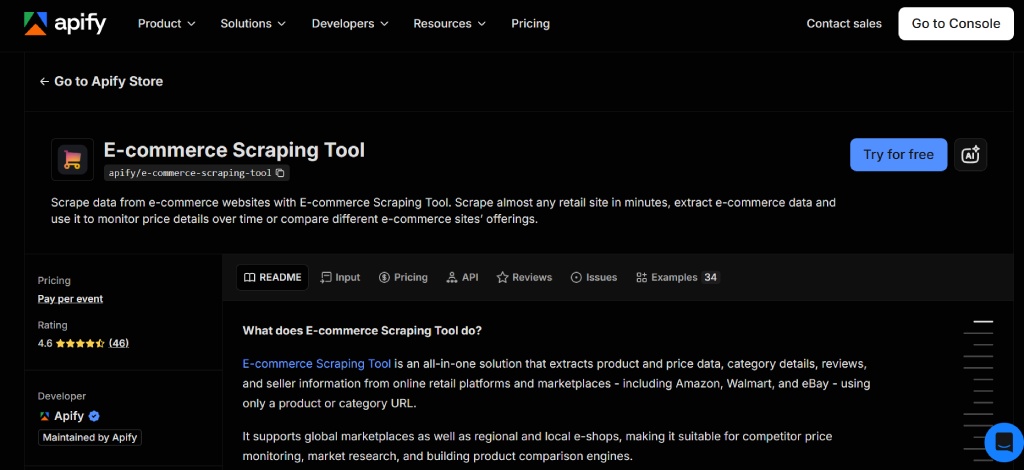Click the Maintained by Apify badge
The width and height of the screenshot is (1024, 470).
(90, 437)
